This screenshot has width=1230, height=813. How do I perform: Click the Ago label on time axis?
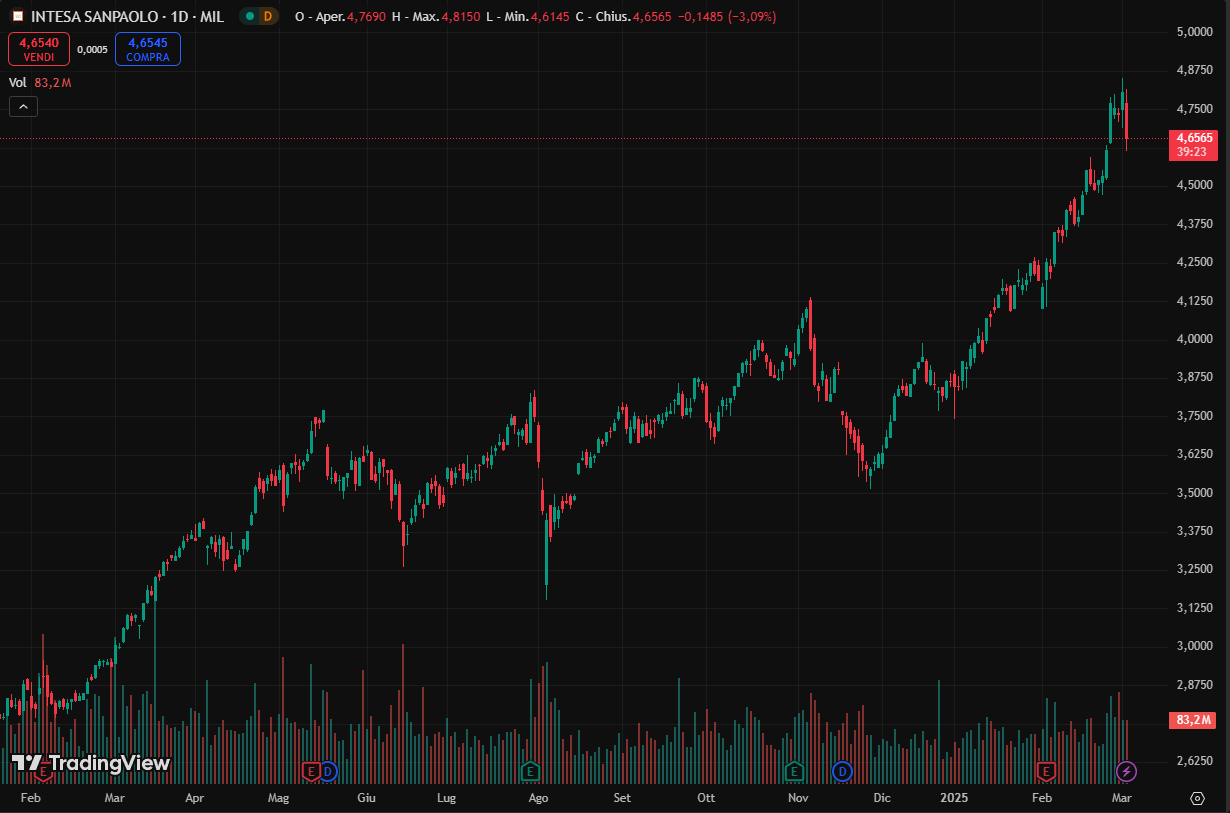click(539, 798)
